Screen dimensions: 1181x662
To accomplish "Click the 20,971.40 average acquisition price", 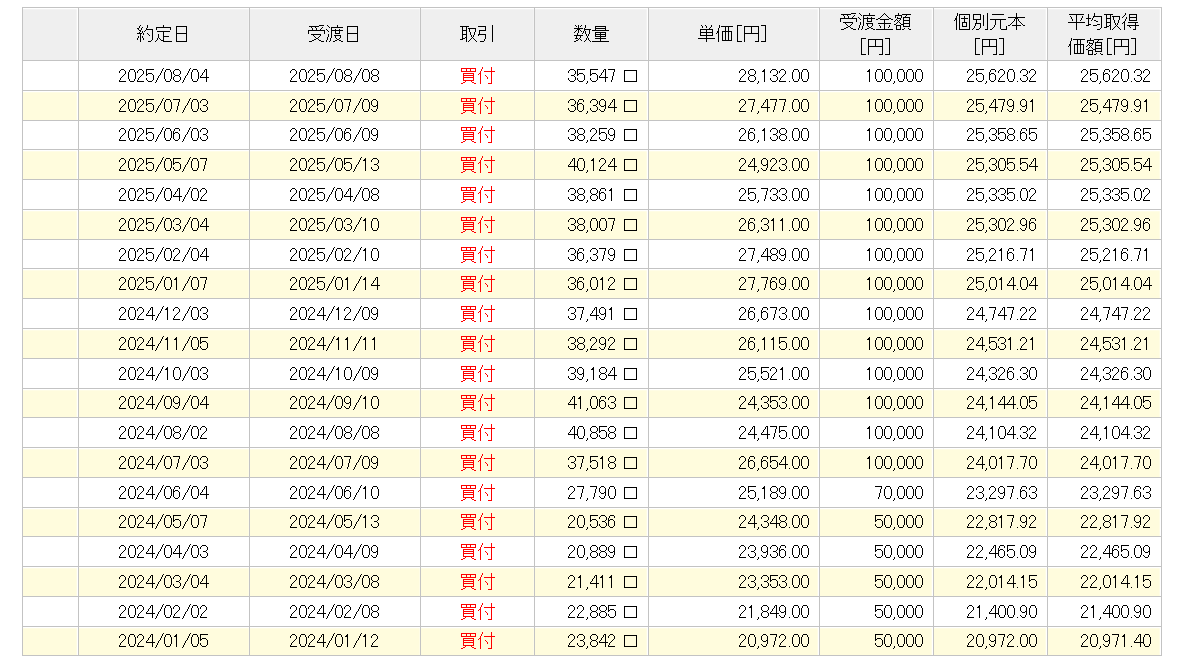I will [x=1115, y=641].
